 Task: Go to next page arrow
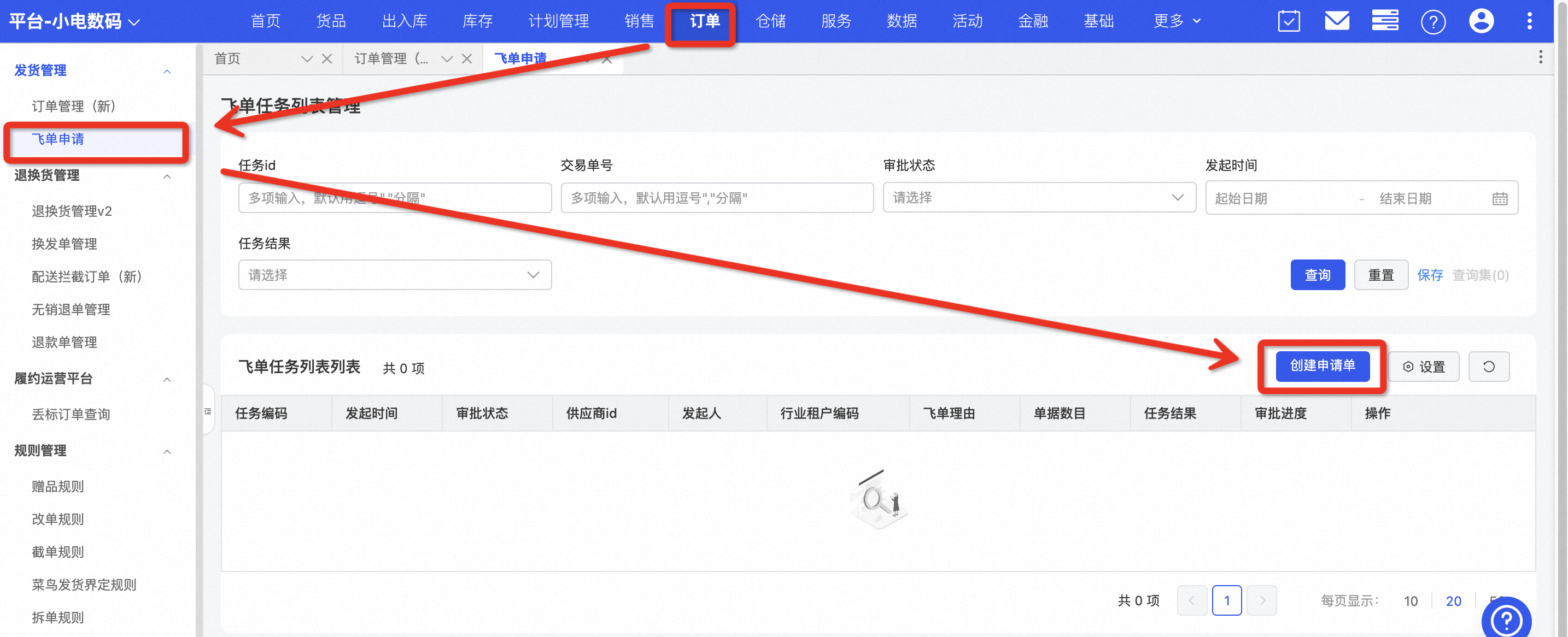pos(1261,600)
